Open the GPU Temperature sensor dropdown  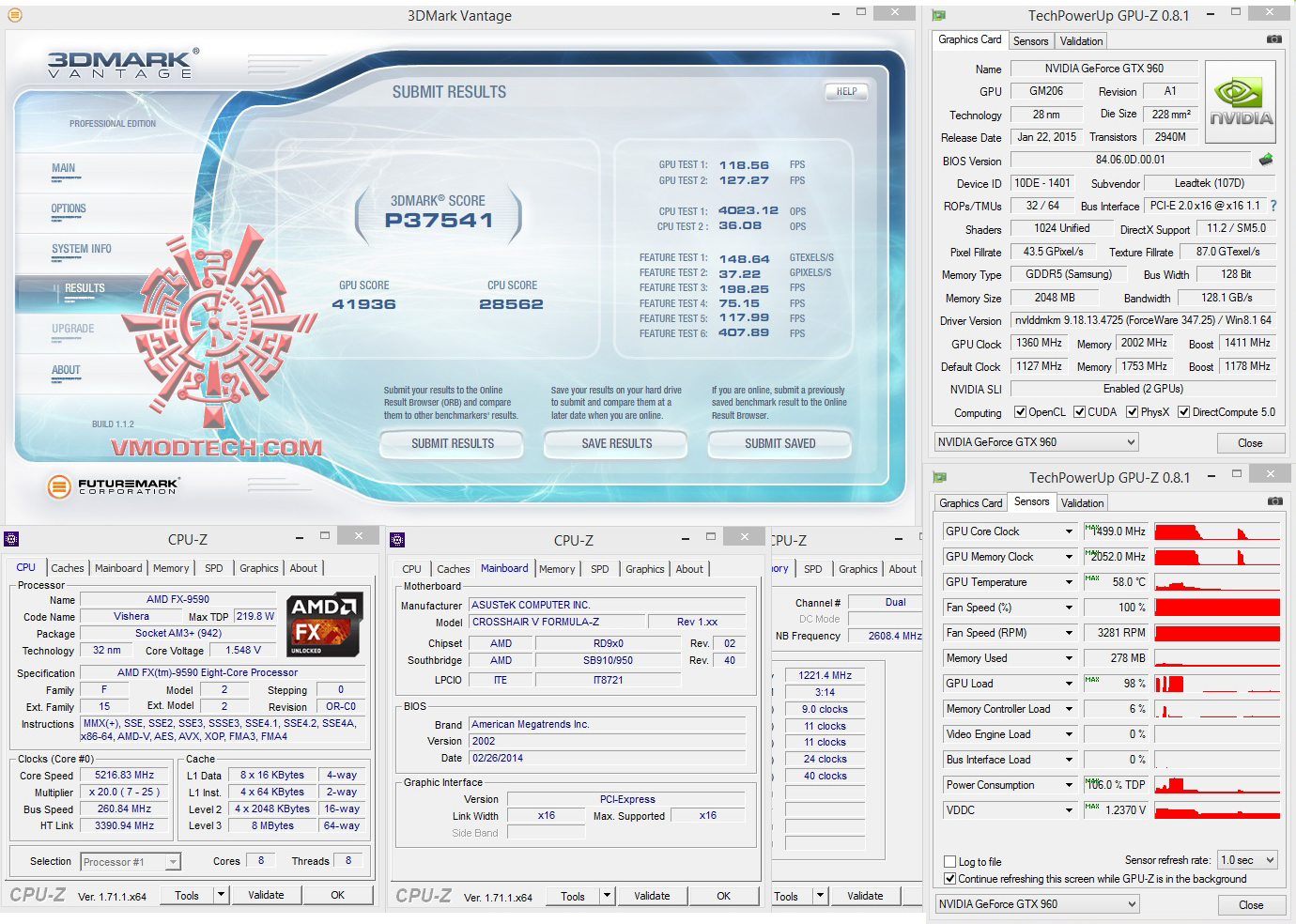point(1069,582)
